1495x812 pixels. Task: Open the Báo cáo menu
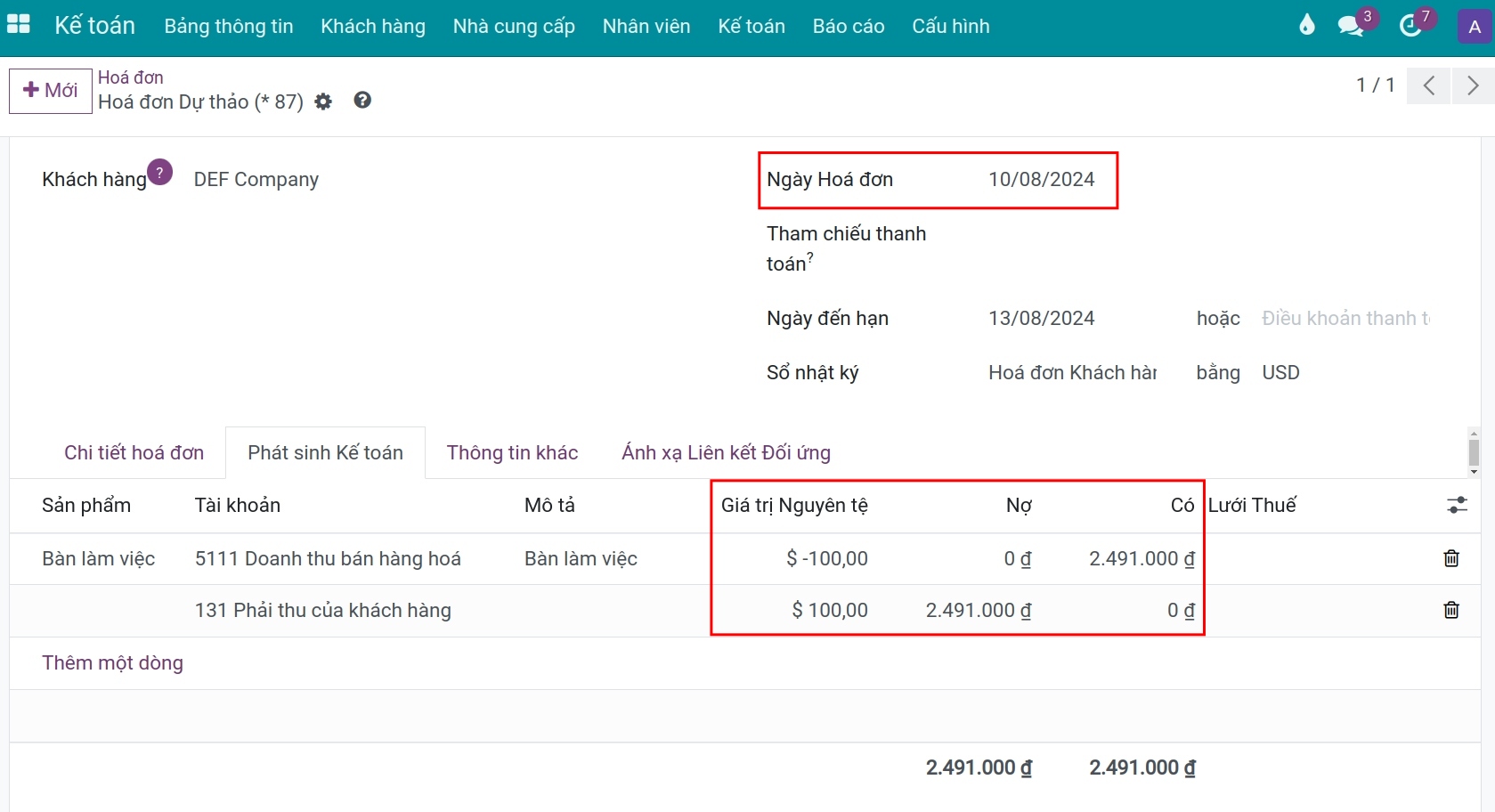(x=847, y=26)
